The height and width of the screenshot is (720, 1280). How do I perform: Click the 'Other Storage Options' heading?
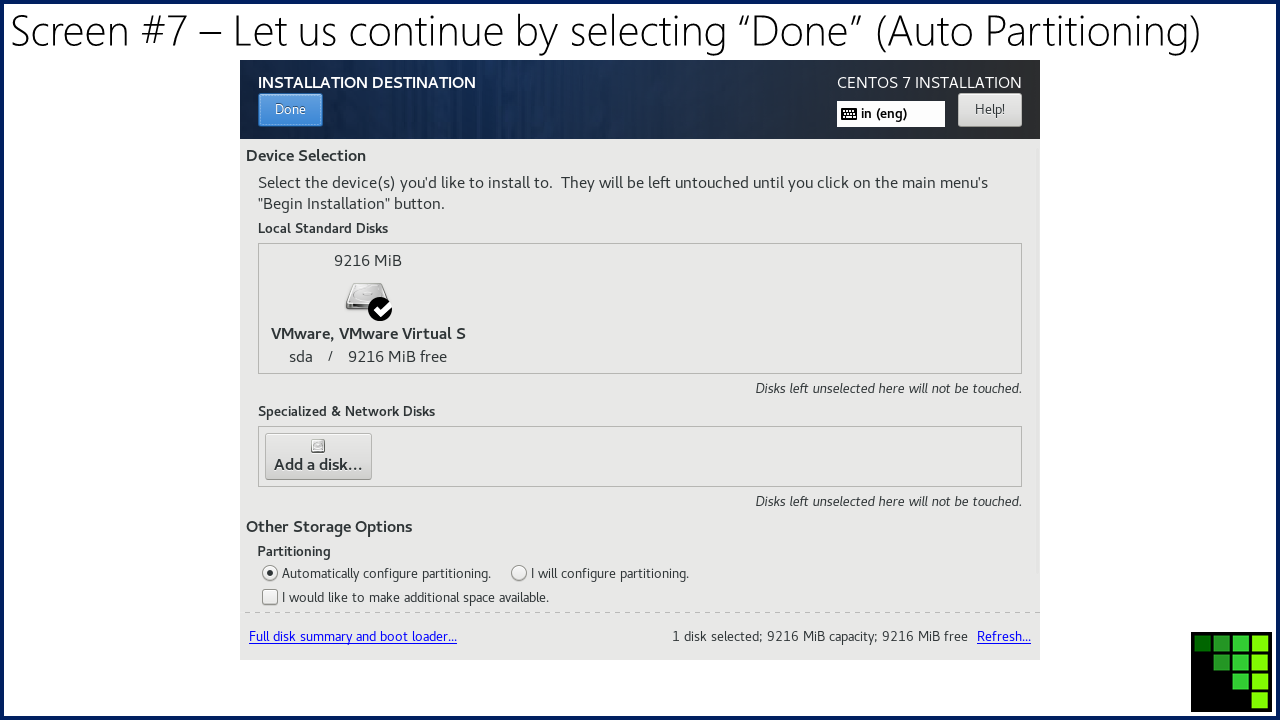(x=329, y=527)
